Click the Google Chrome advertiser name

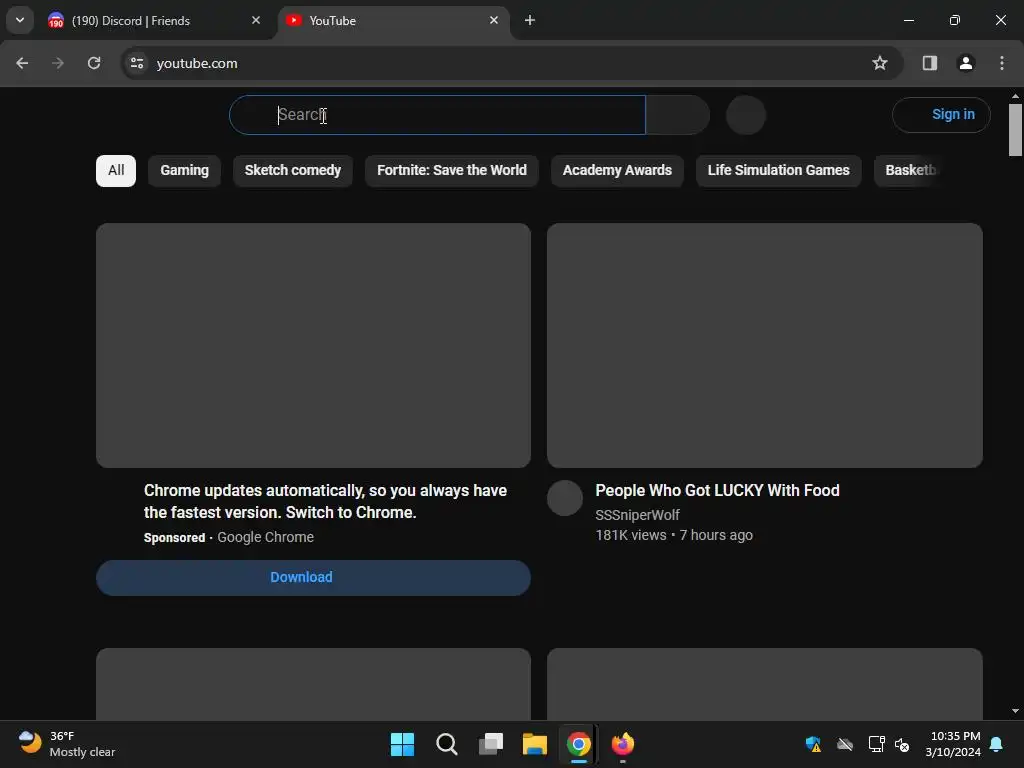pos(265,537)
